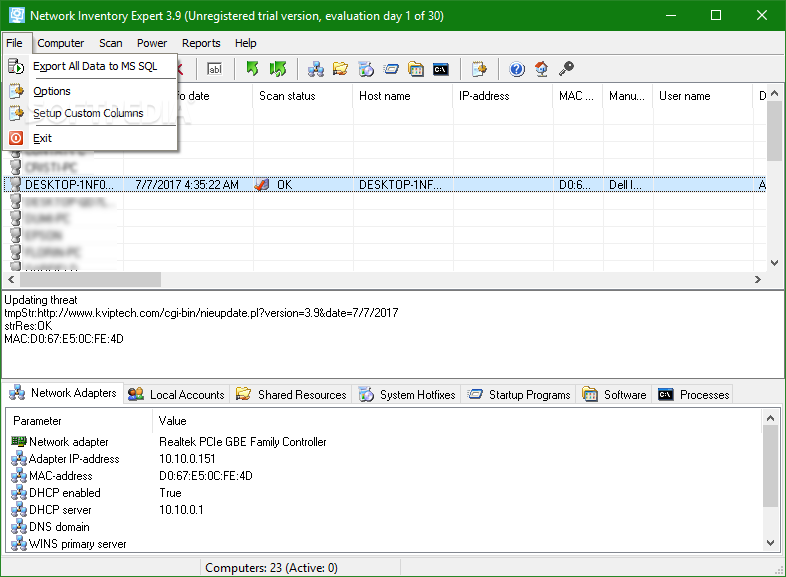
Task: Click horizontal scrollbar left arrow
Action: coord(11,279)
